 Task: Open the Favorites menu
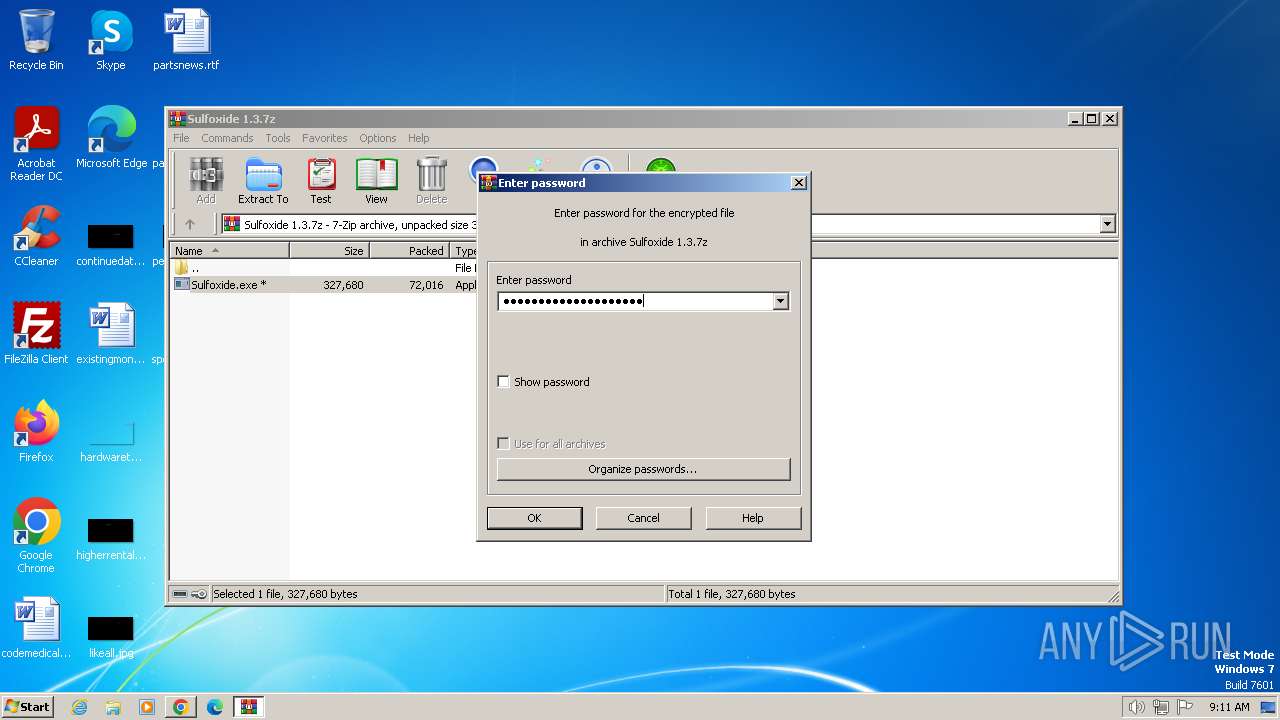click(x=325, y=138)
